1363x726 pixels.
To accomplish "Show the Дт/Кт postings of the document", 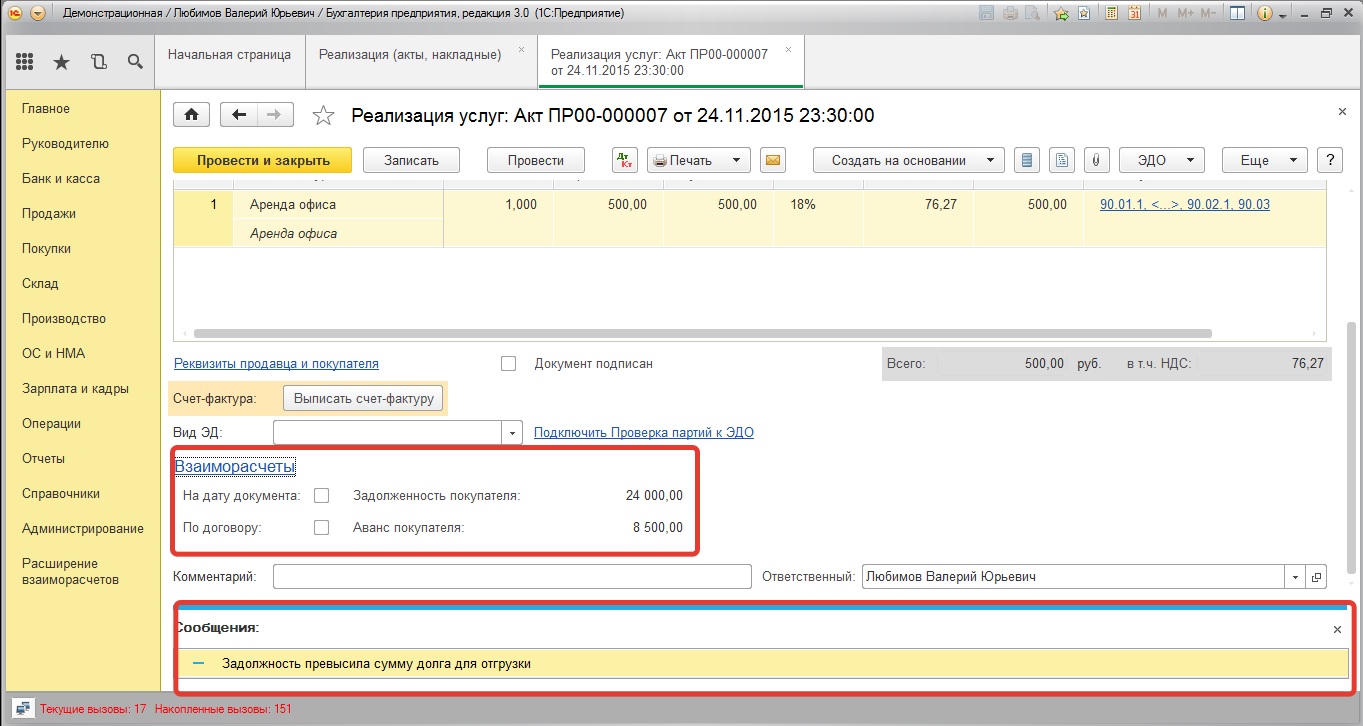I will pos(624,160).
